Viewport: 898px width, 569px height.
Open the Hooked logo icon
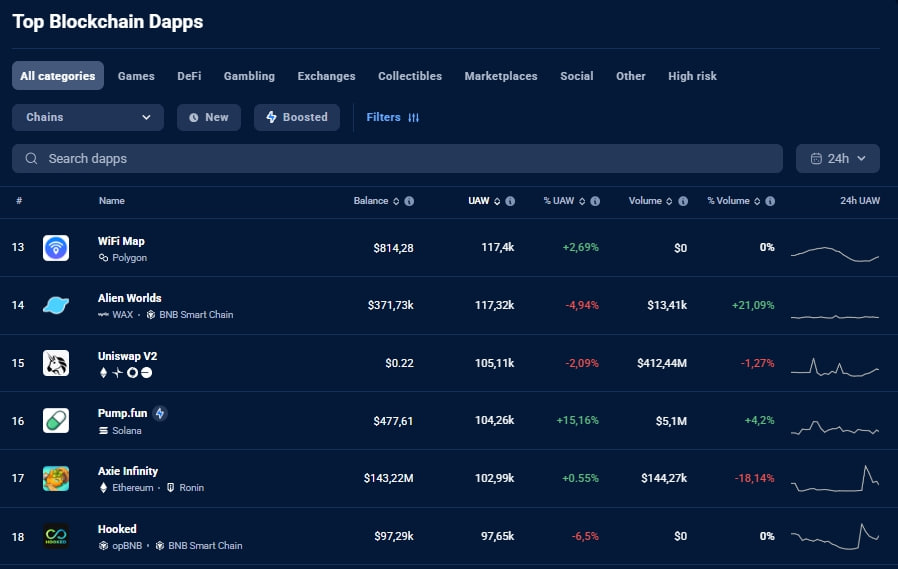(56, 536)
